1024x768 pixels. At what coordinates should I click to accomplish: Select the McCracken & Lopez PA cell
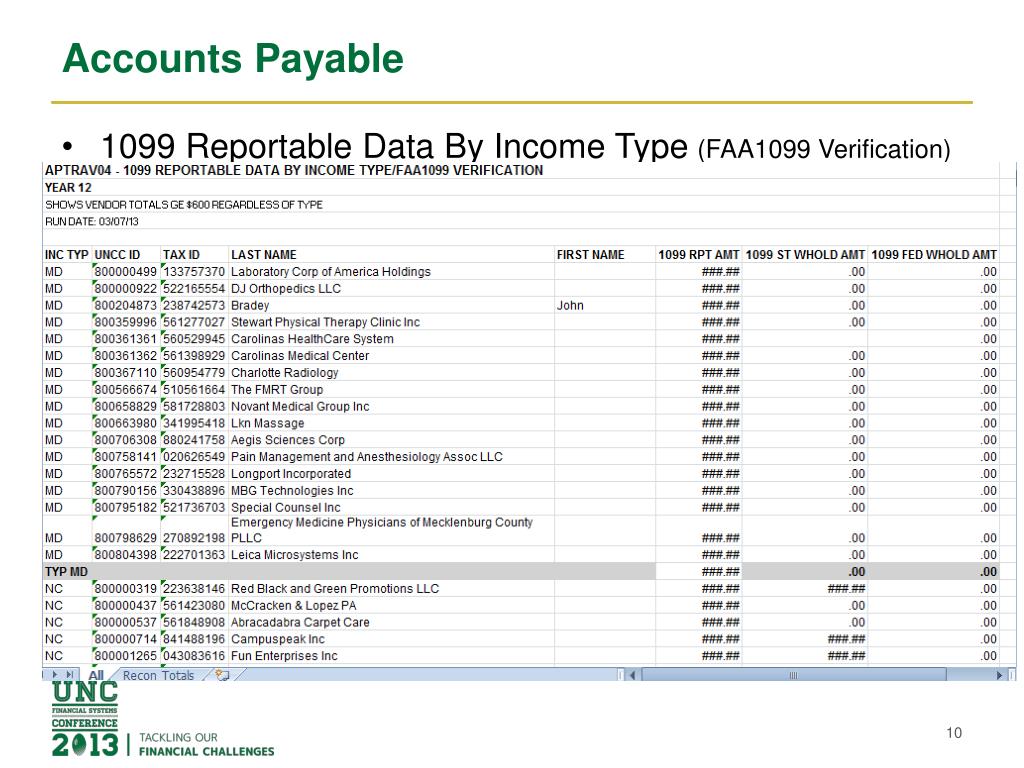(391, 606)
